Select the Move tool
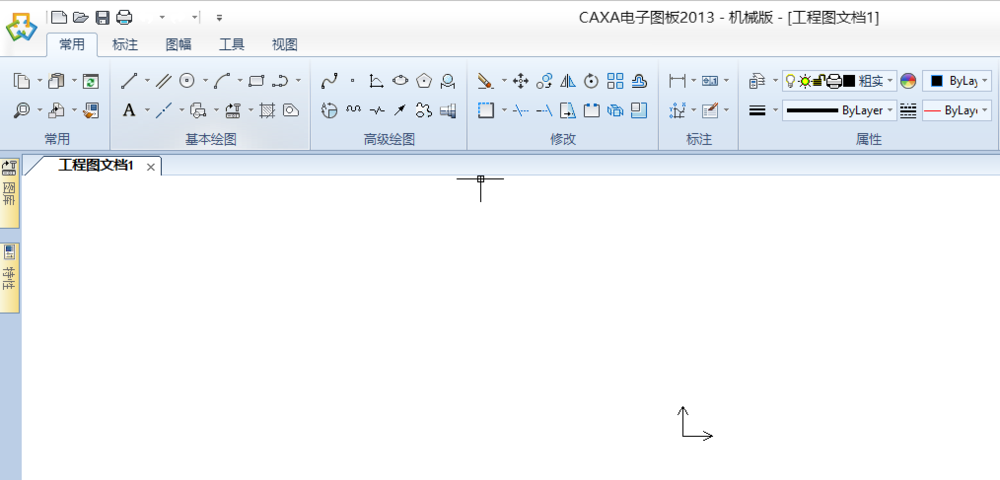This screenshot has width=1000, height=480. click(520, 81)
